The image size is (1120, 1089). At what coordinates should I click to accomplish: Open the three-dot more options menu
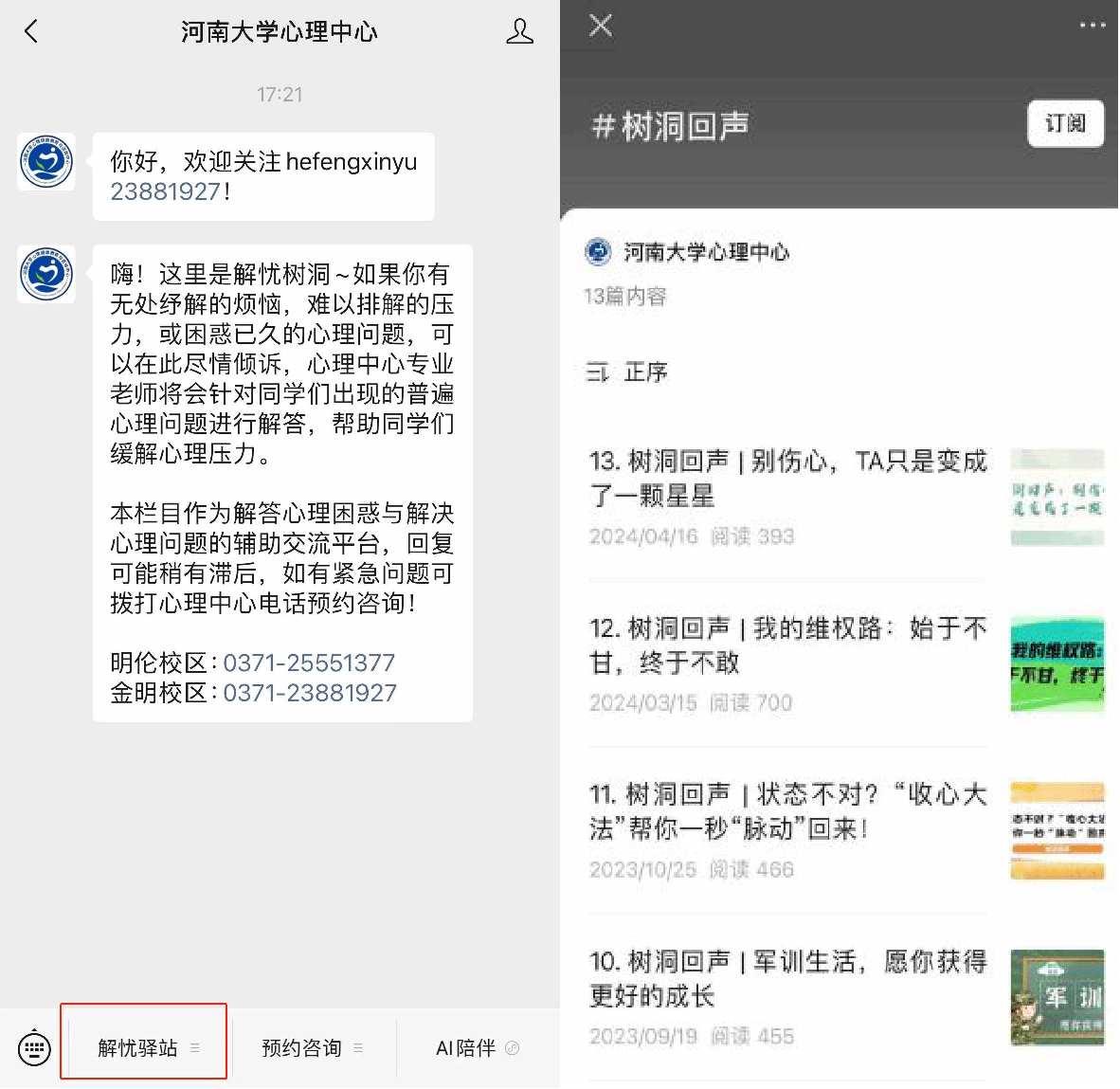point(1092,26)
